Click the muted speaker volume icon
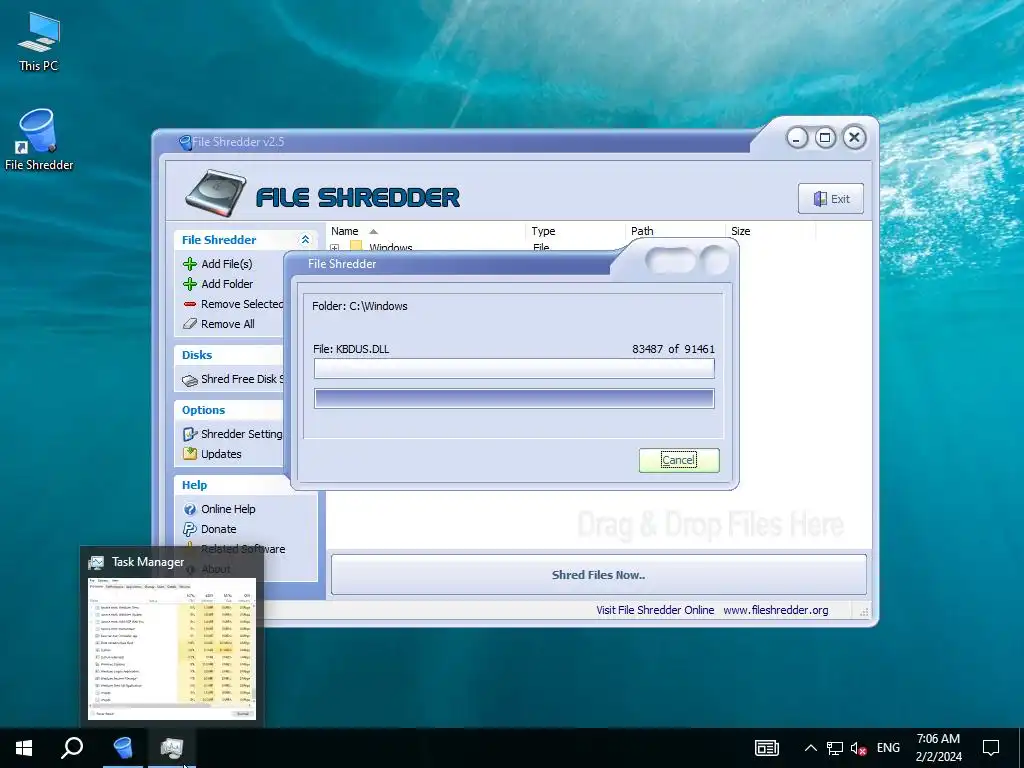Viewport: 1024px width, 768px height. pos(858,748)
